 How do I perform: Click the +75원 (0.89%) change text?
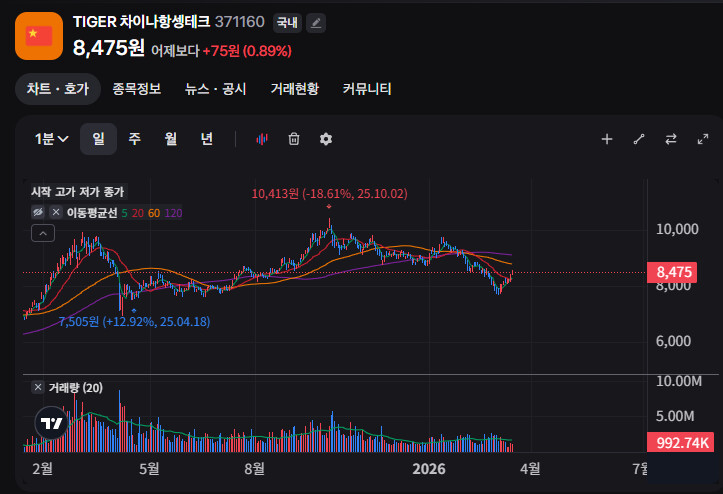[247, 50]
